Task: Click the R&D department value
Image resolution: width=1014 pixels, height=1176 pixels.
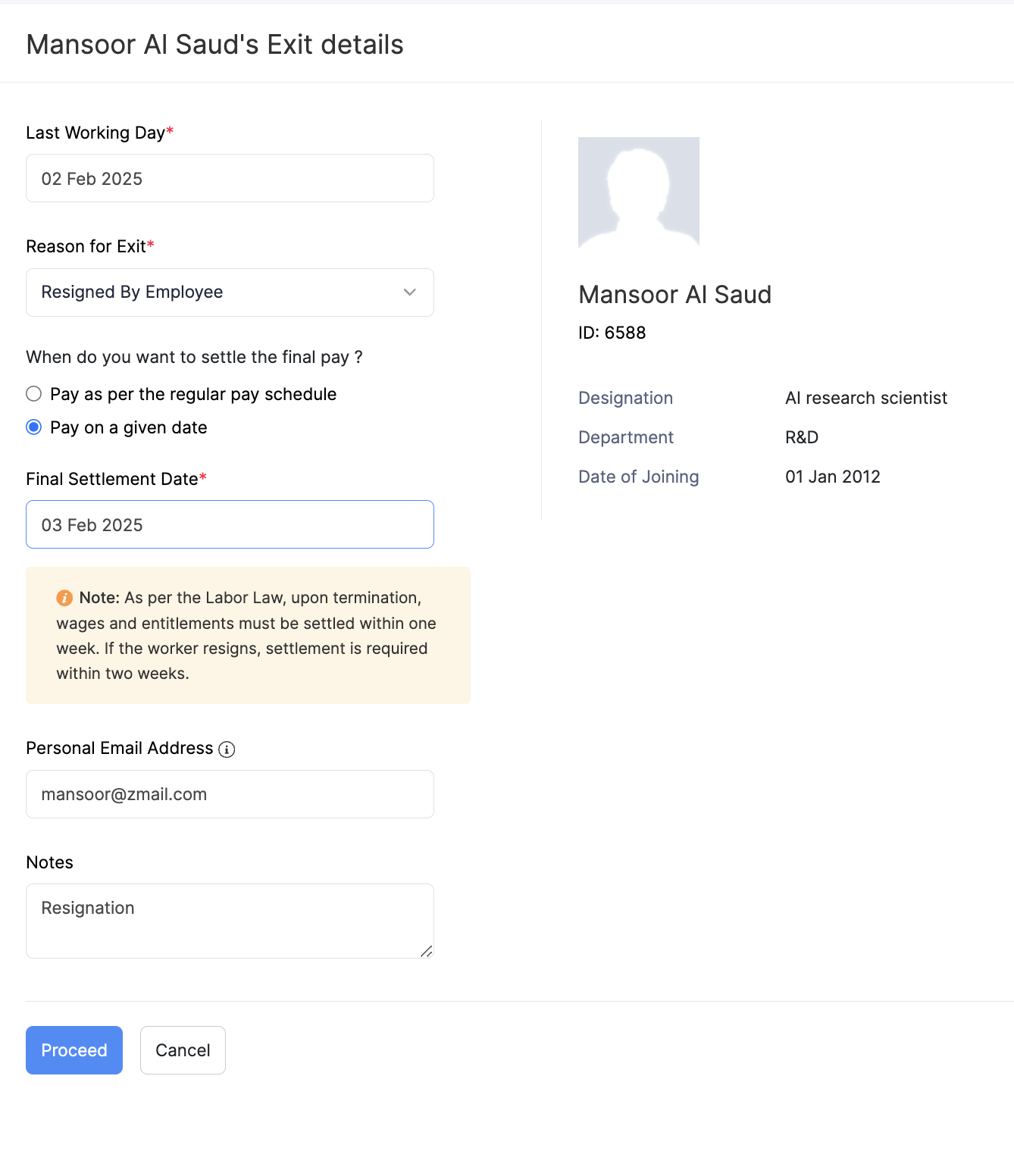Action: 801,438
